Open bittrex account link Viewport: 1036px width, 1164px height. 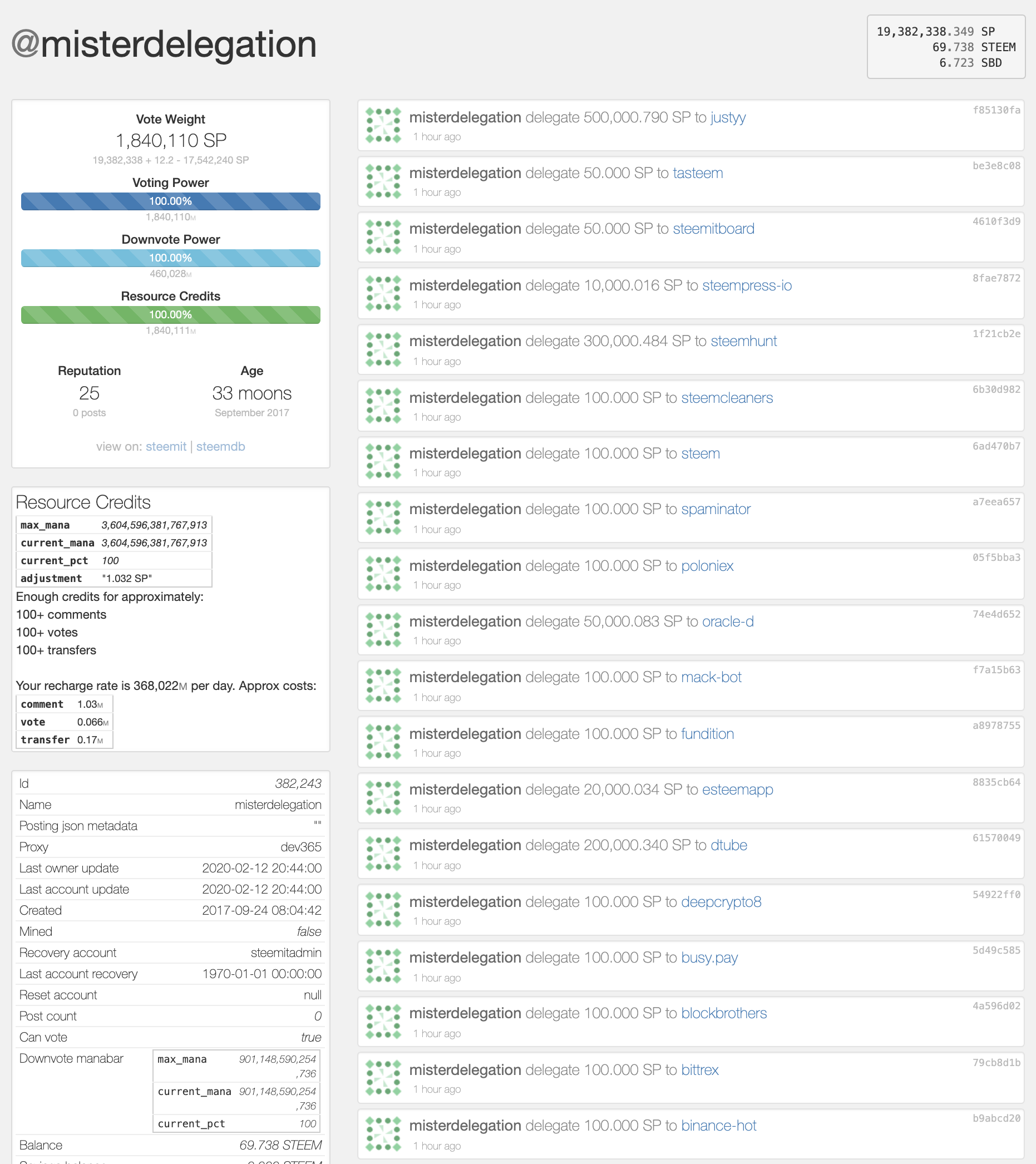(700, 1069)
